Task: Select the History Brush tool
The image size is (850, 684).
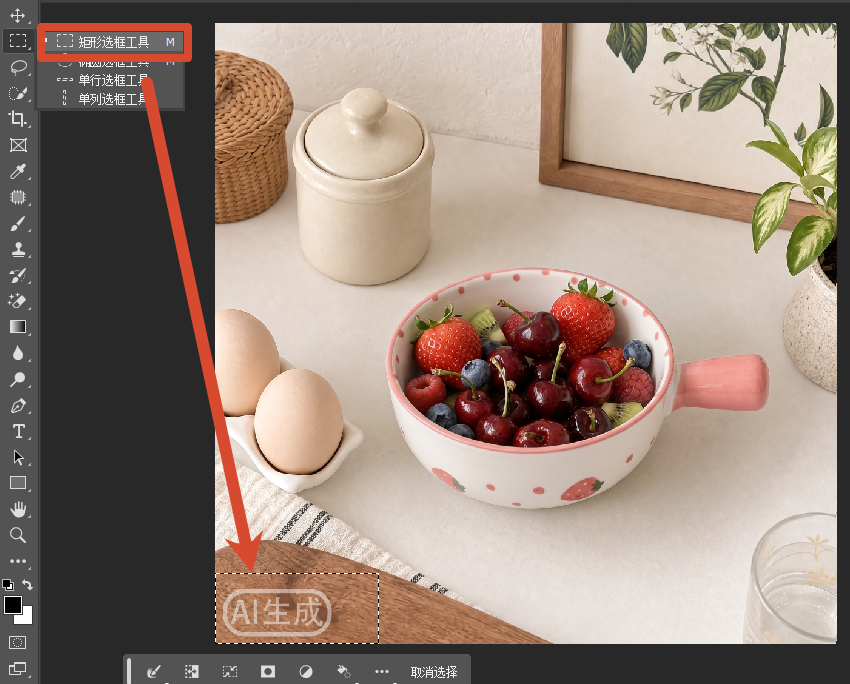Action: tap(18, 275)
